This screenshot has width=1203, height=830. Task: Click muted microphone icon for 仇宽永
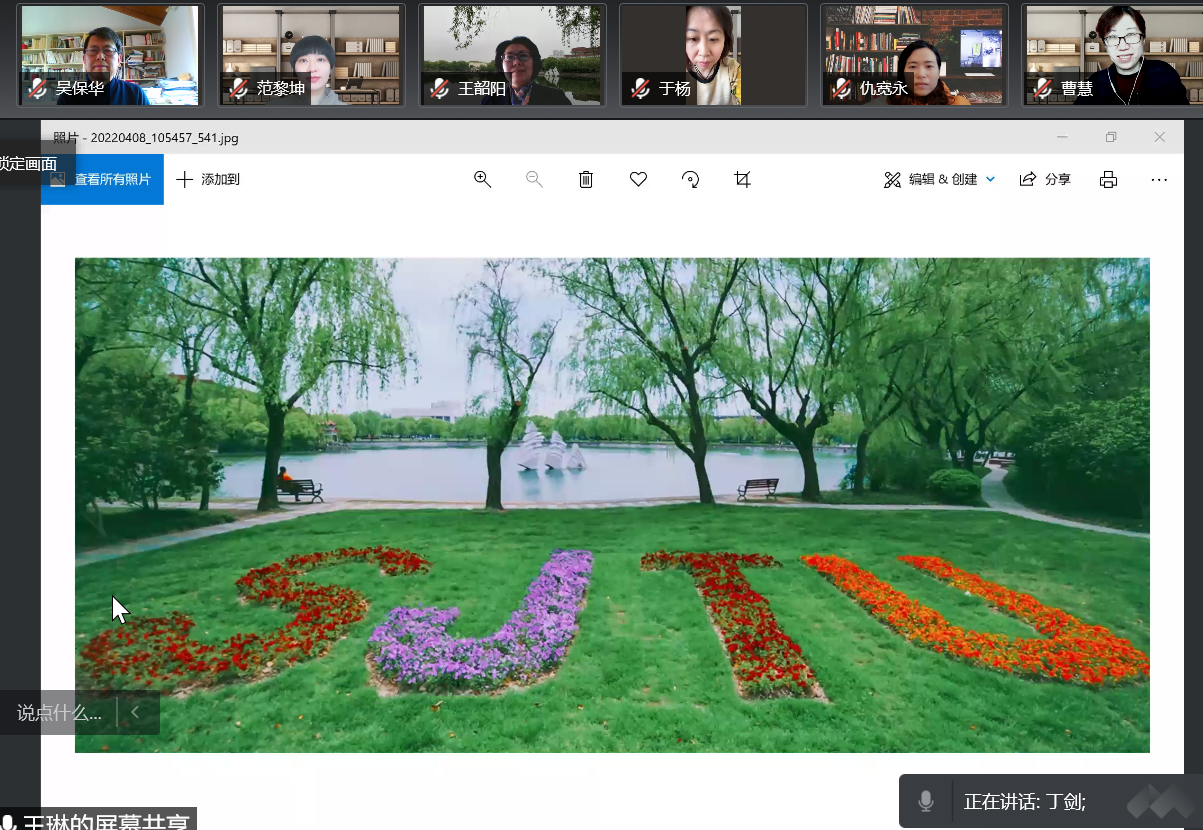click(841, 89)
